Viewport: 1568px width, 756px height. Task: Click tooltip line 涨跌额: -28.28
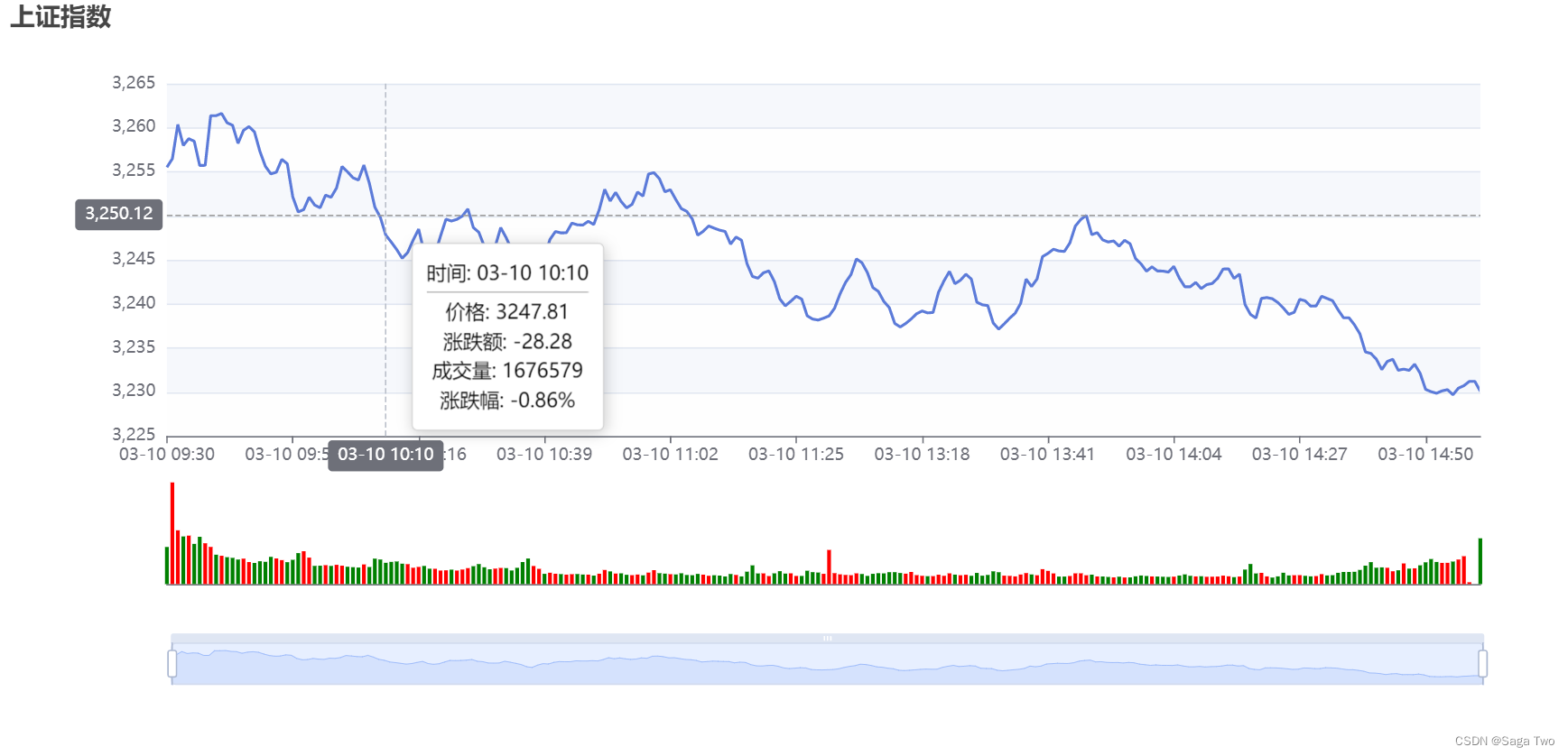click(507, 342)
